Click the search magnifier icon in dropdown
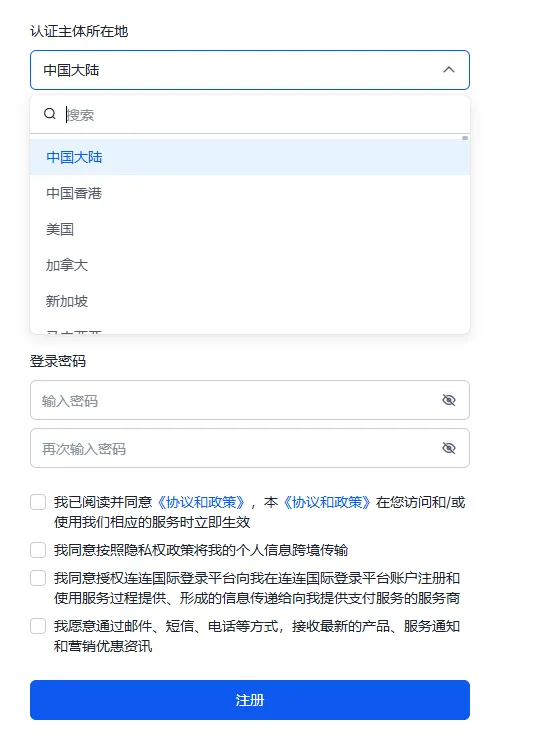Screen dimensions: 552x737 (50, 114)
